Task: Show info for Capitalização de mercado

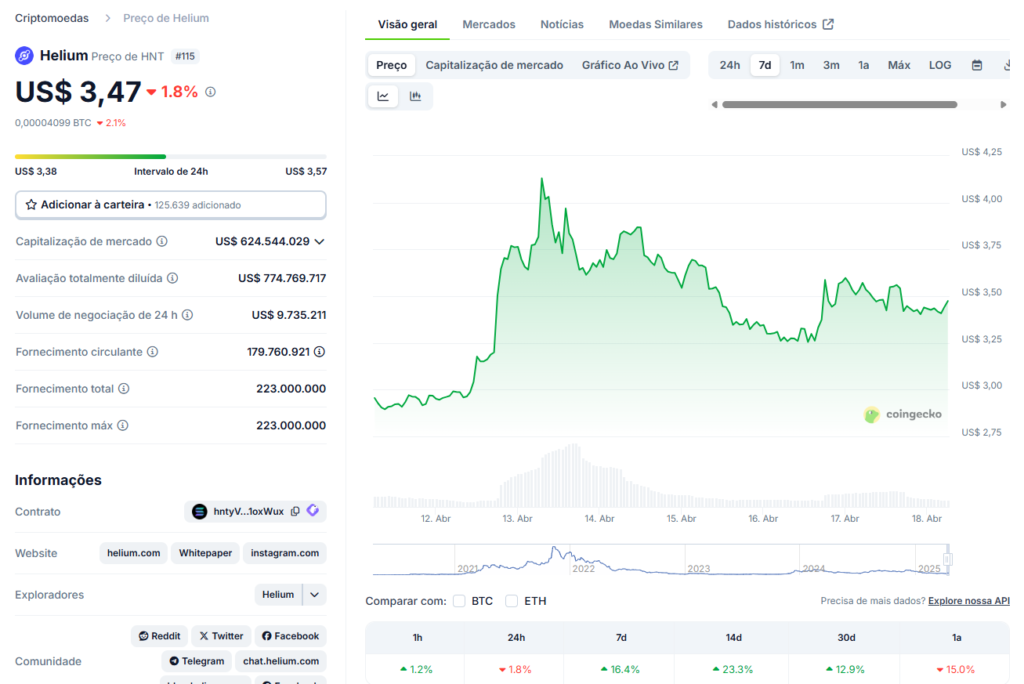Action: [162, 241]
